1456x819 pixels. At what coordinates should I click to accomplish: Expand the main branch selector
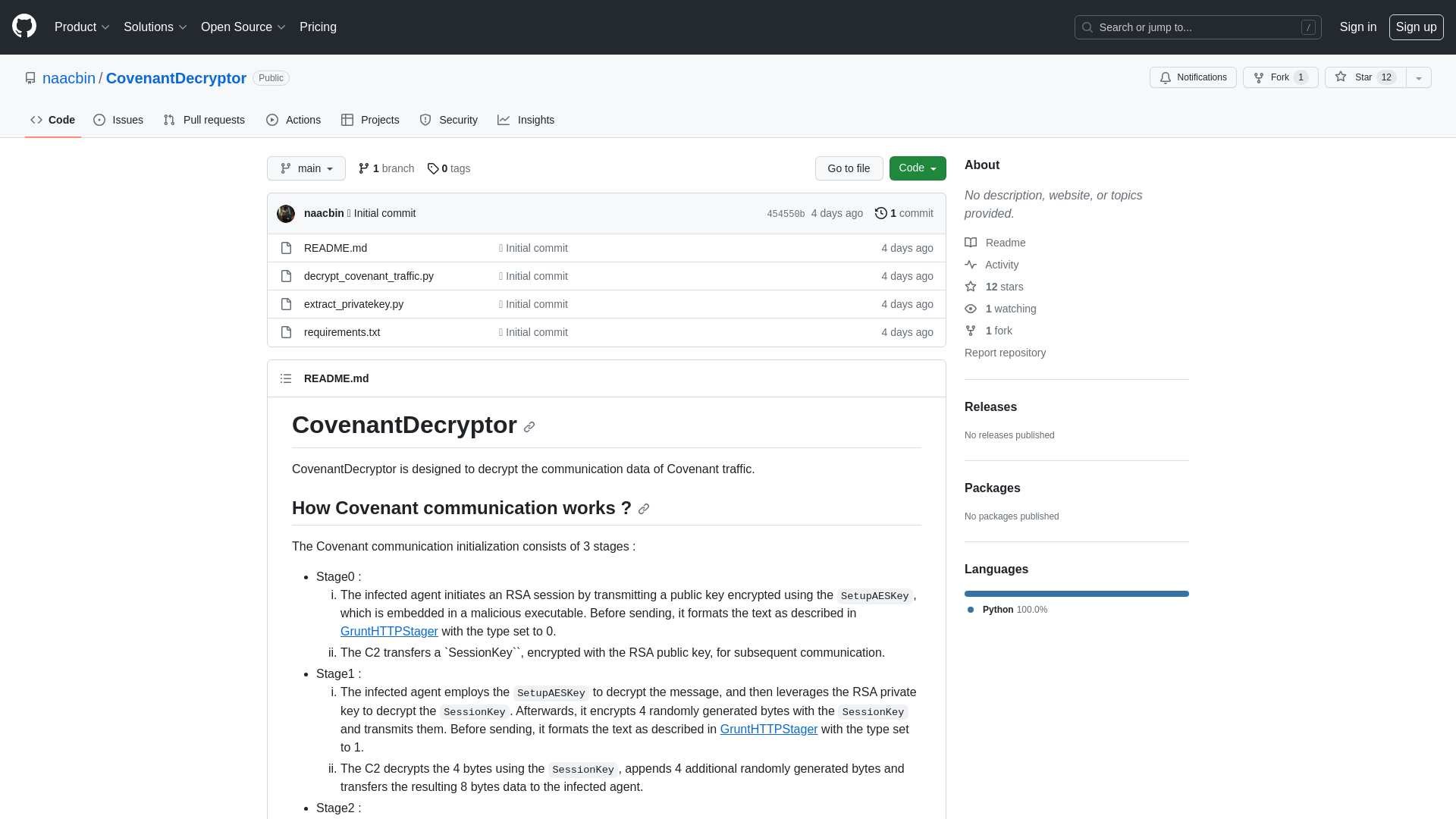click(x=306, y=168)
